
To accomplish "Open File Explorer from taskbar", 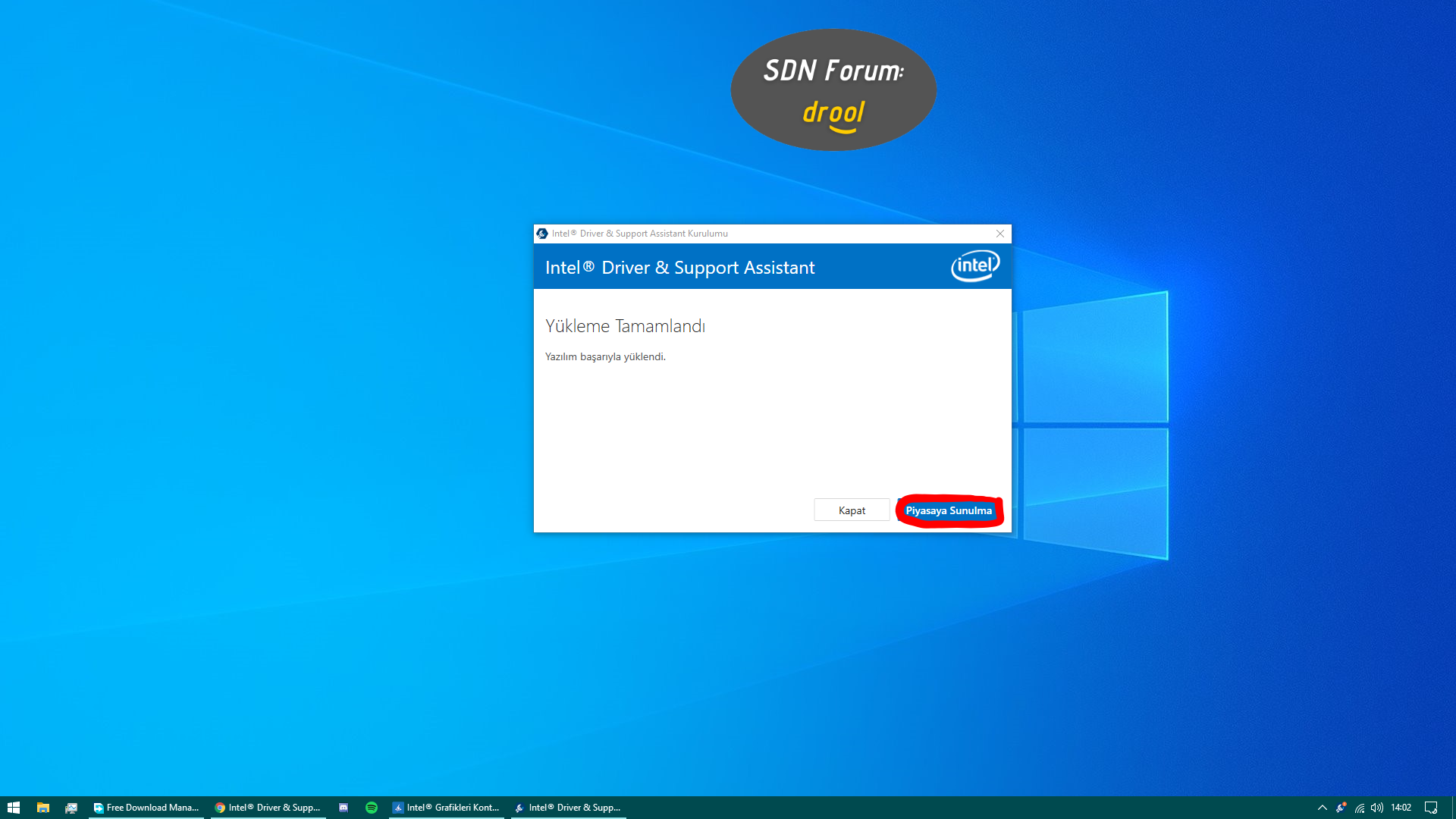I will pos(42,808).
